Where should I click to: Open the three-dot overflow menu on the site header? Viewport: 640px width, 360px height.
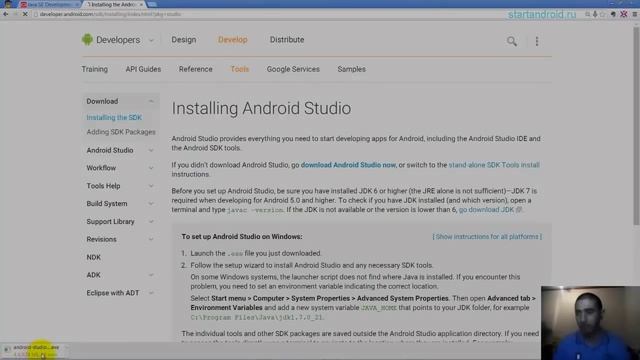[537, 41]
